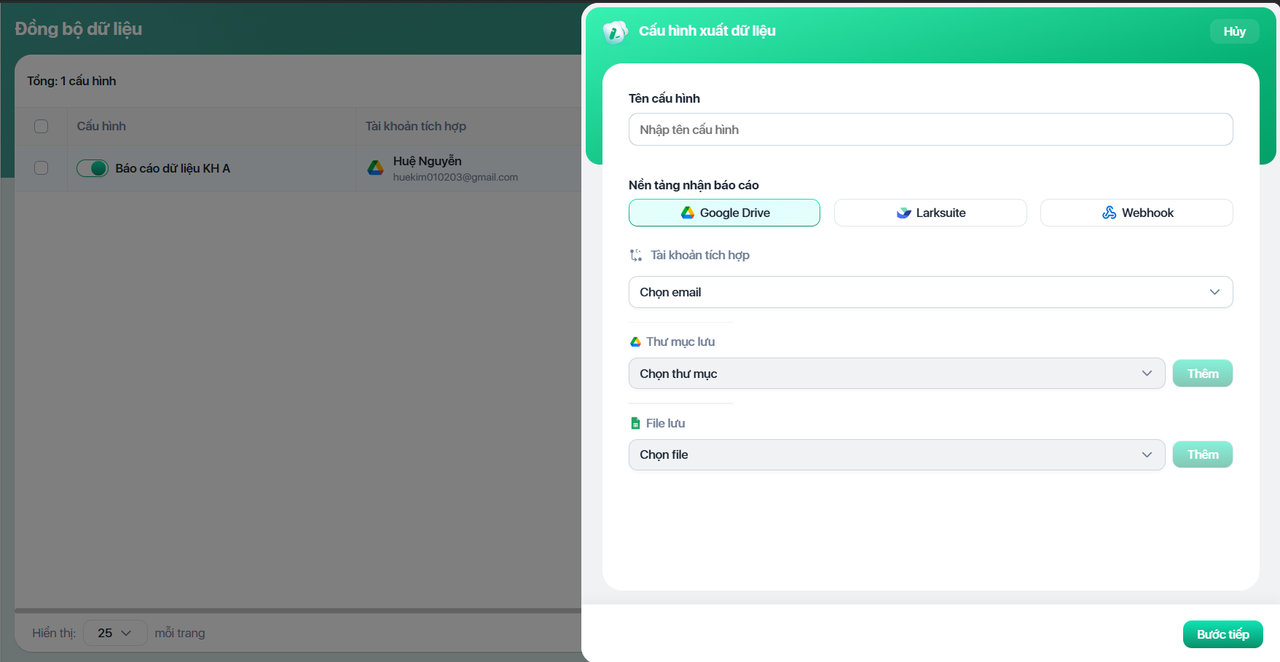The image size is (1280, 662).
Task: Tick the checkbox for the Báo cáo dữ liệu row
Action: (41, 168)
